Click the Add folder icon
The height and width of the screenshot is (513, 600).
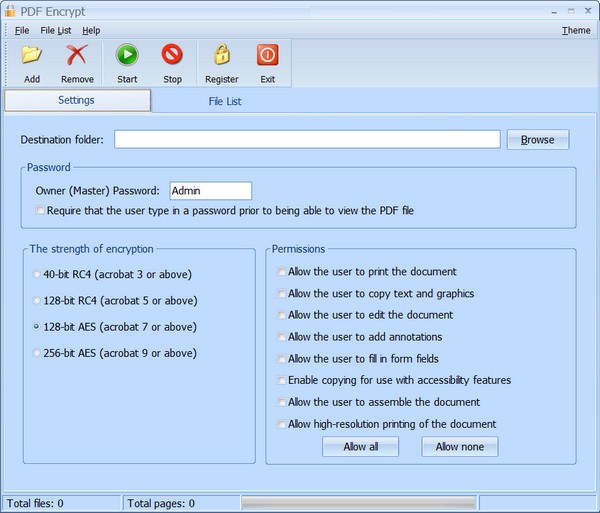click(32, 55)
